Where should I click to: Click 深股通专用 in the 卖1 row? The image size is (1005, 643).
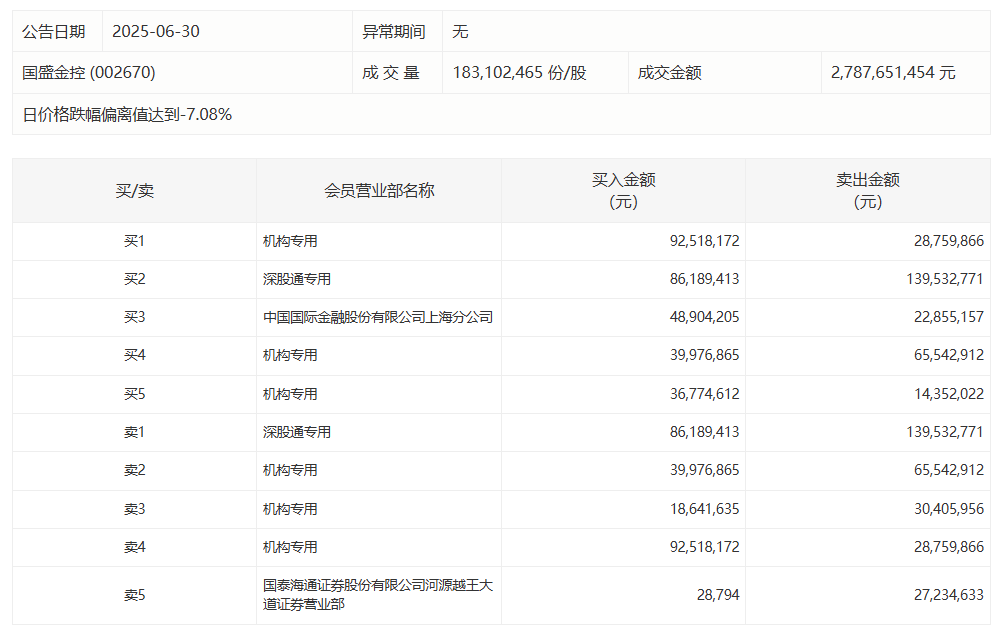point(297,432)
